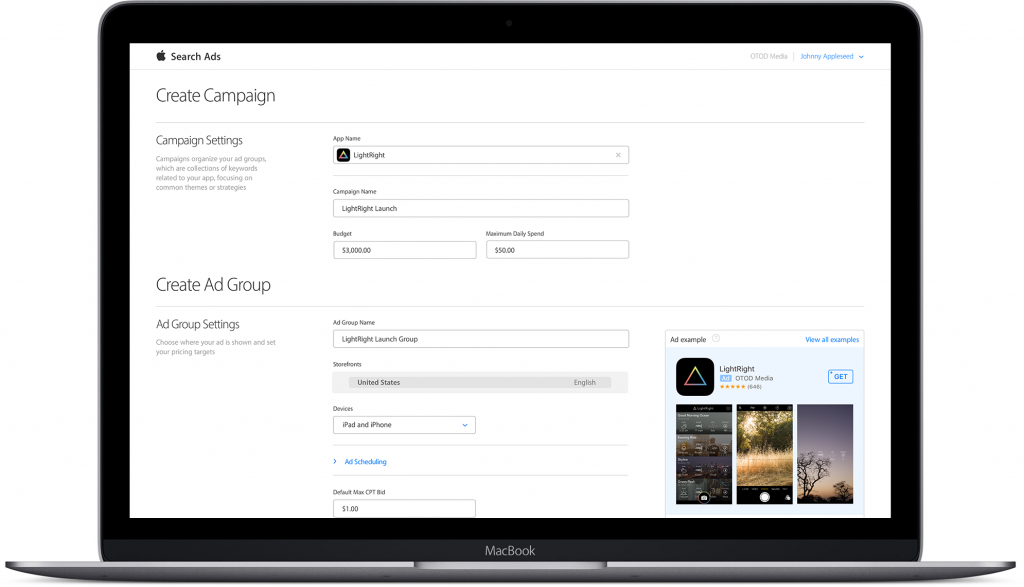Click the Create Ad Group heading
Viewport: 1024px width, 587px height.
(x=213, y=285)
